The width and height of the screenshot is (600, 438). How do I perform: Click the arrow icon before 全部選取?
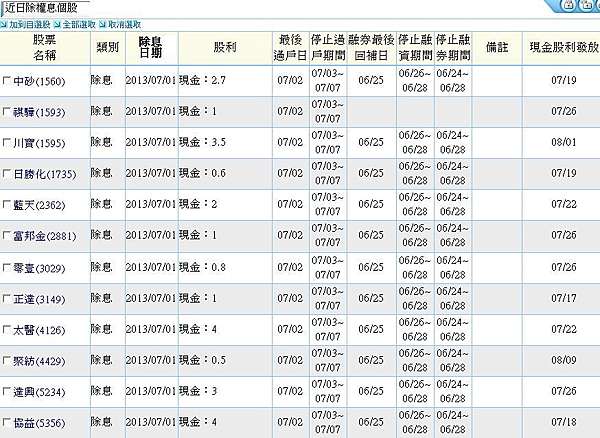point(57,24)
